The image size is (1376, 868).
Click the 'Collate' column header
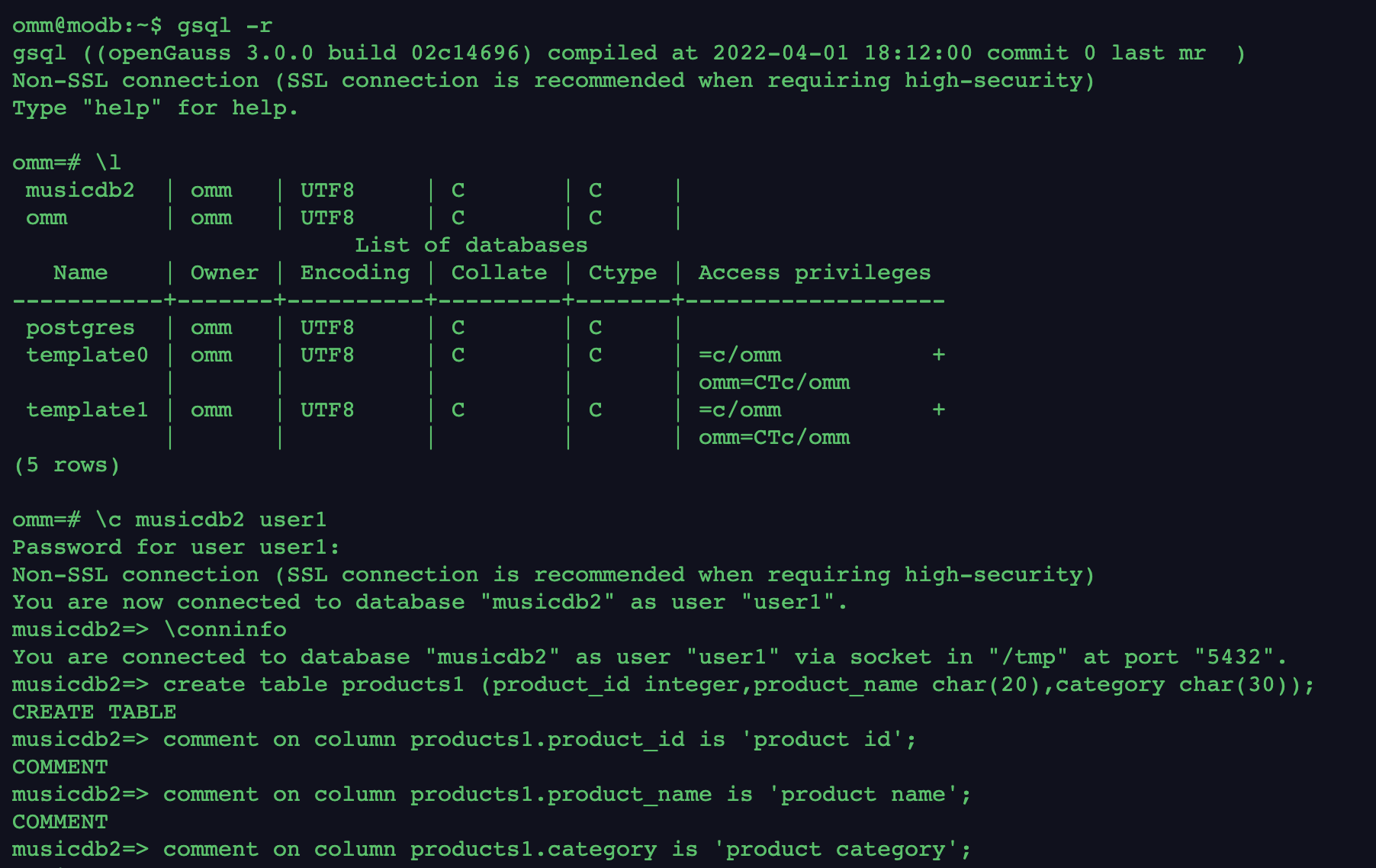point(499,273)
